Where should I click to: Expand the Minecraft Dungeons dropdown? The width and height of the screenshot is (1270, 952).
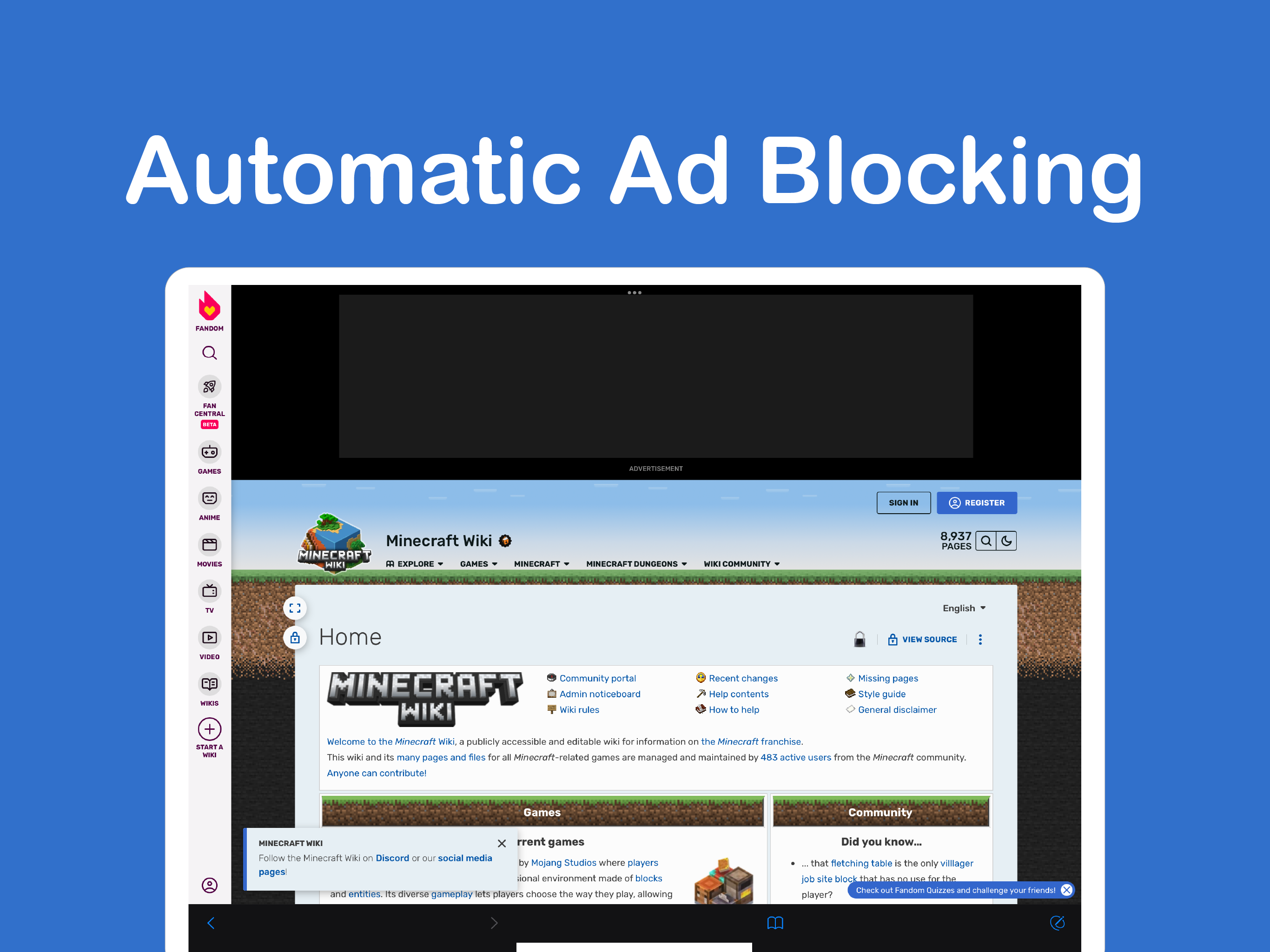[x=637, y=564]
